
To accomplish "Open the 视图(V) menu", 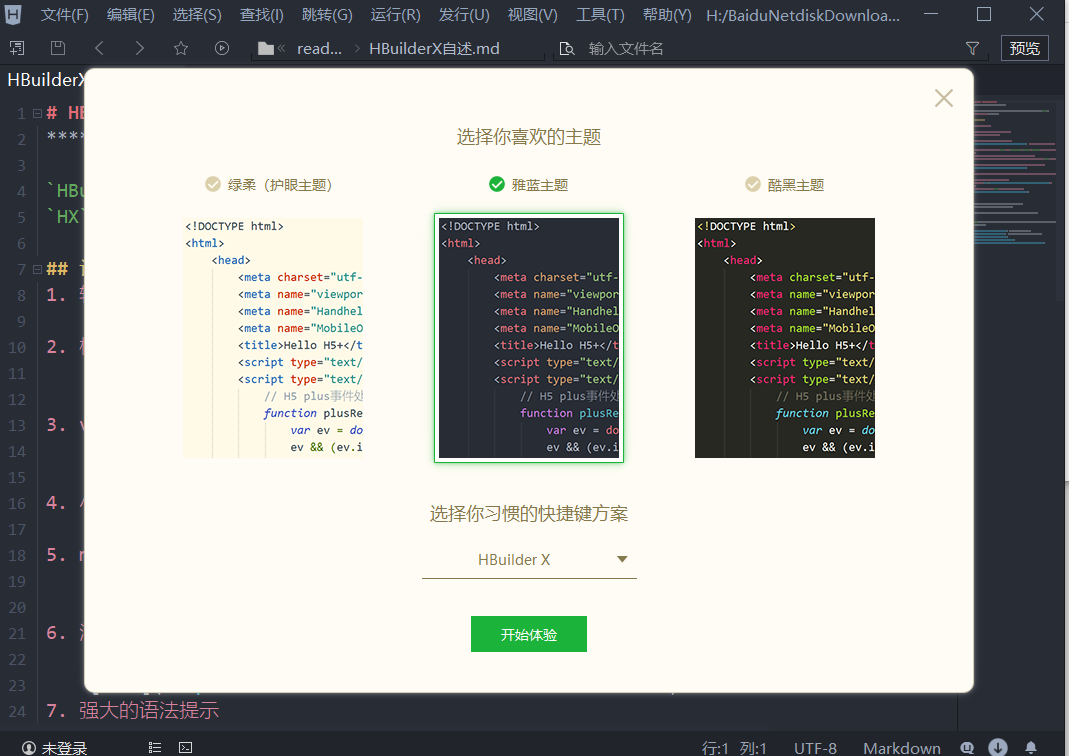I will [532, 15].
